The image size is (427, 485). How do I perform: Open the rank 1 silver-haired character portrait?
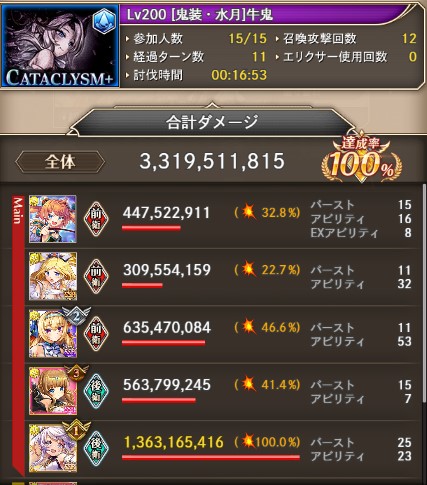(x=53, y=448)
